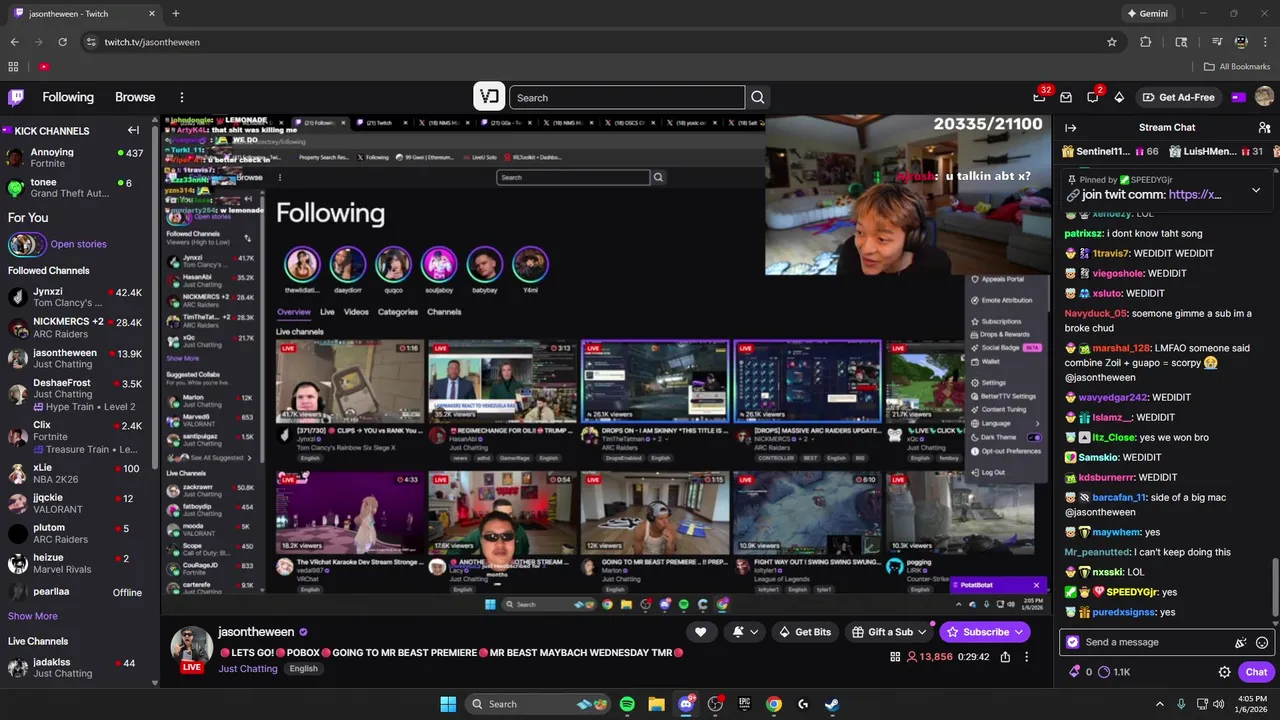Open chat community users icon
1280x720 pixels.
tap(1264, 127)
